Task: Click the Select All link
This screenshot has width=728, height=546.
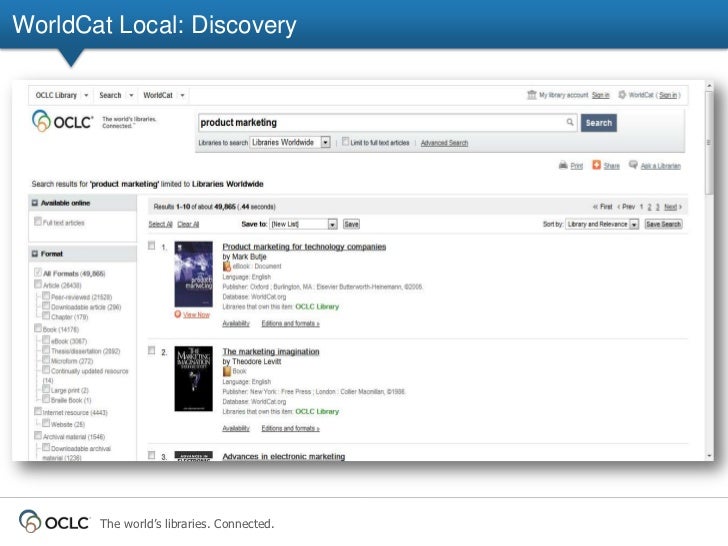Action: point(160,224)
